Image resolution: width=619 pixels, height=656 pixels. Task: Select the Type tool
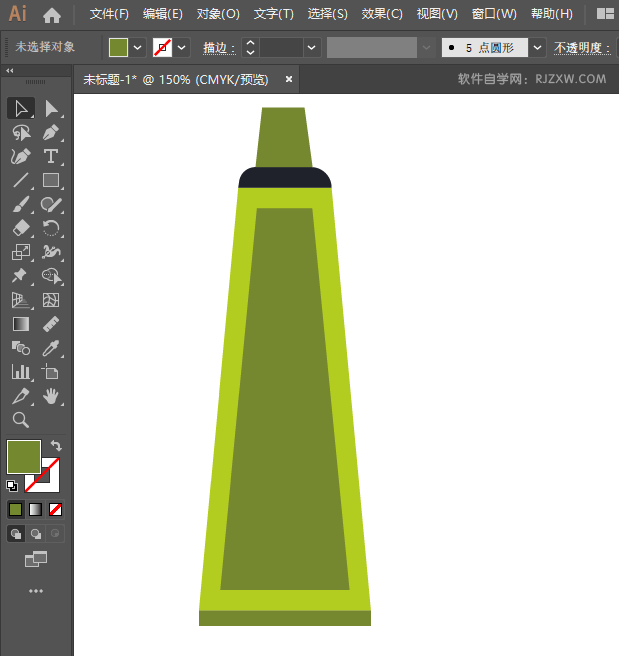tap(51, 157)
